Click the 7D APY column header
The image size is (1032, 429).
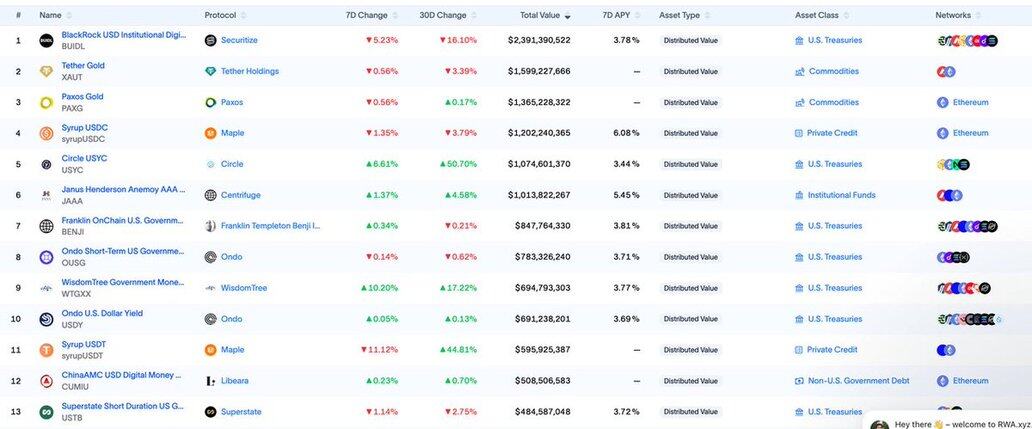(616, 16)
